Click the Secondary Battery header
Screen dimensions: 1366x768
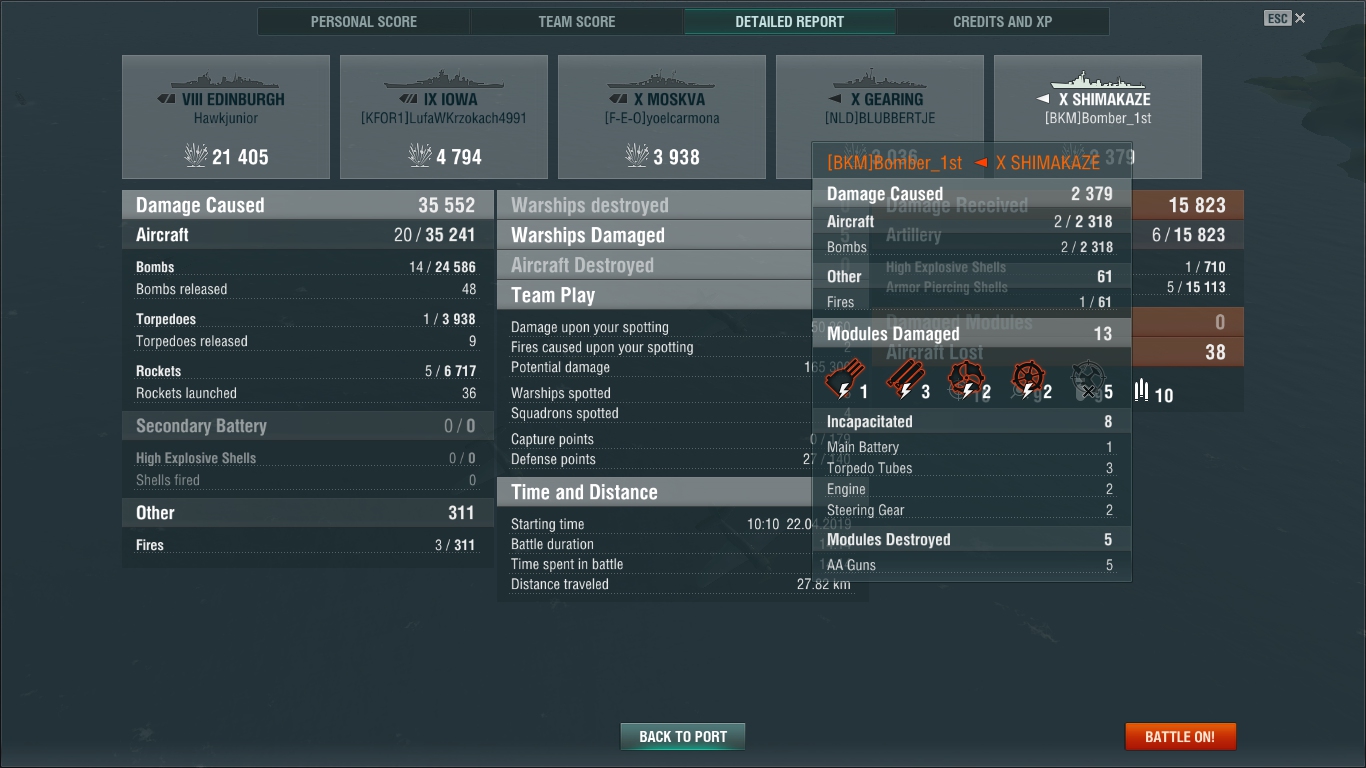(307, 426)
